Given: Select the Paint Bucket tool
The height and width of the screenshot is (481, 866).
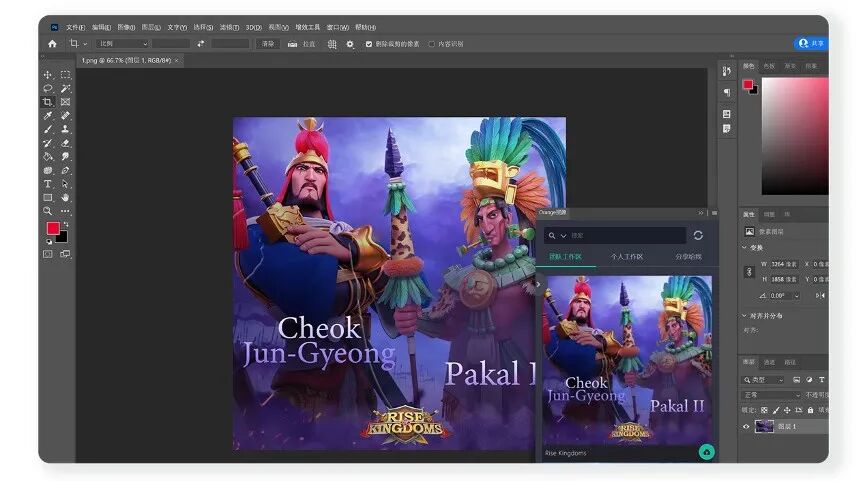Looking at the screenshot, I should (47, 157).
